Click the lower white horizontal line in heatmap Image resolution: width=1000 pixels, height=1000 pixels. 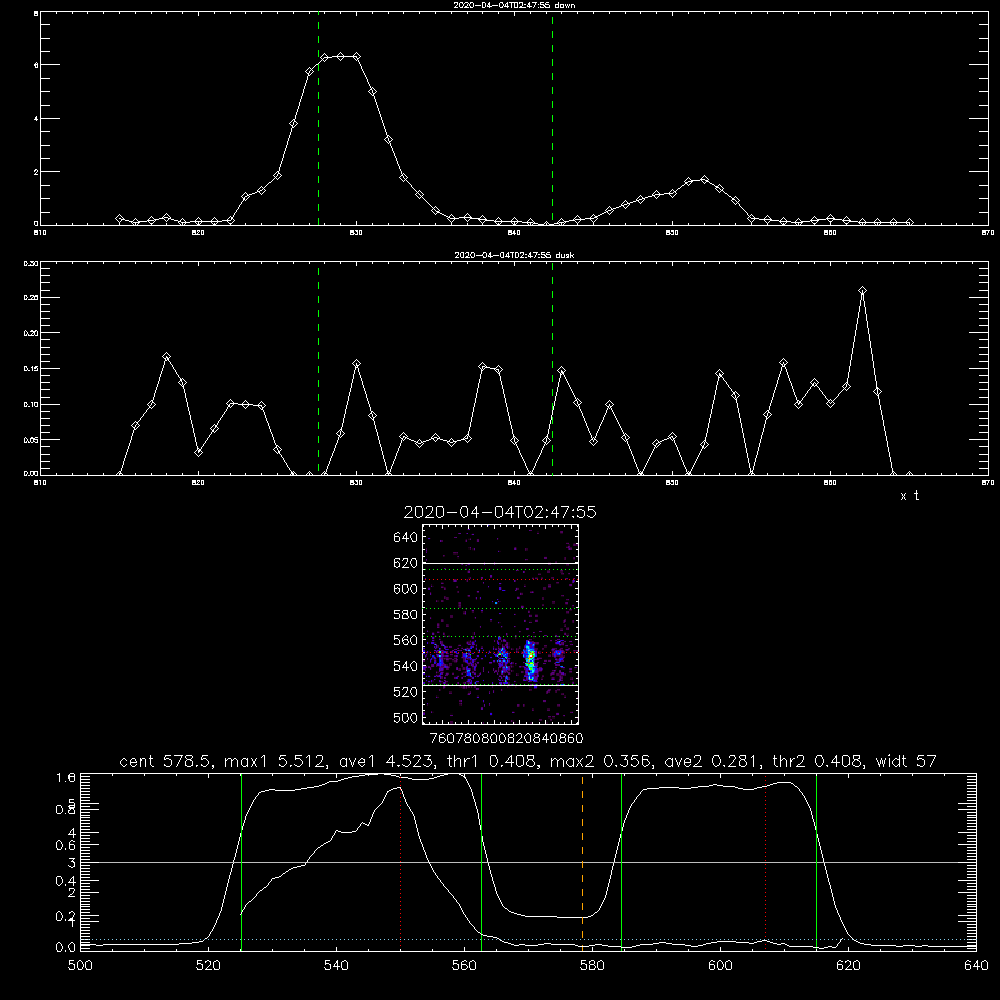pos(501,685)
